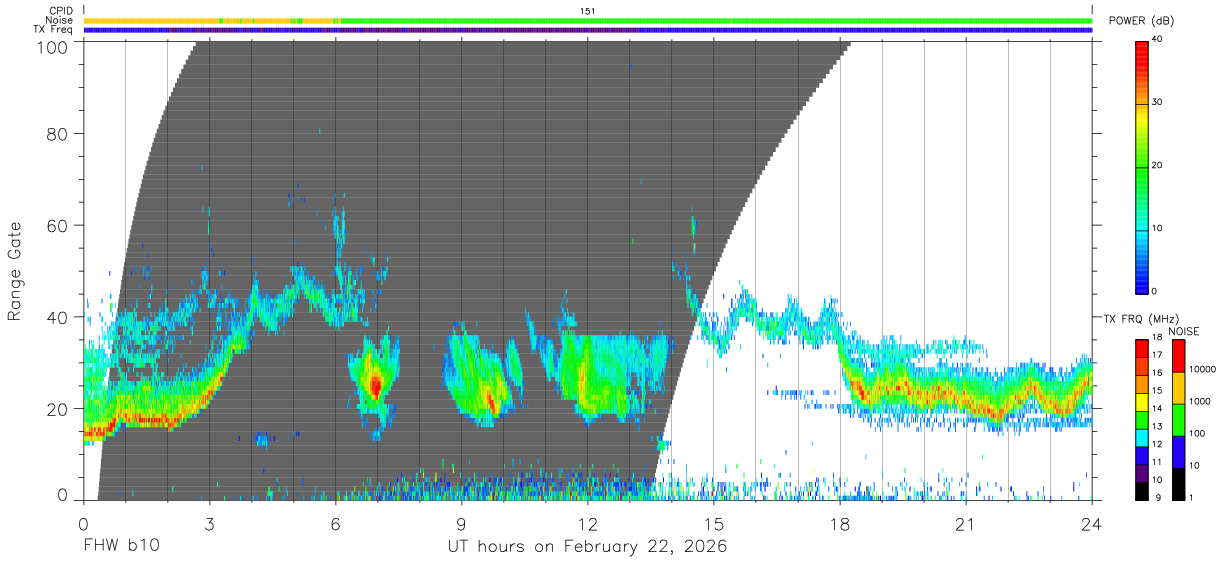Click the '0' label on POWER scale
This screenshot has width=1228, height=567.
coord(1156,291)
